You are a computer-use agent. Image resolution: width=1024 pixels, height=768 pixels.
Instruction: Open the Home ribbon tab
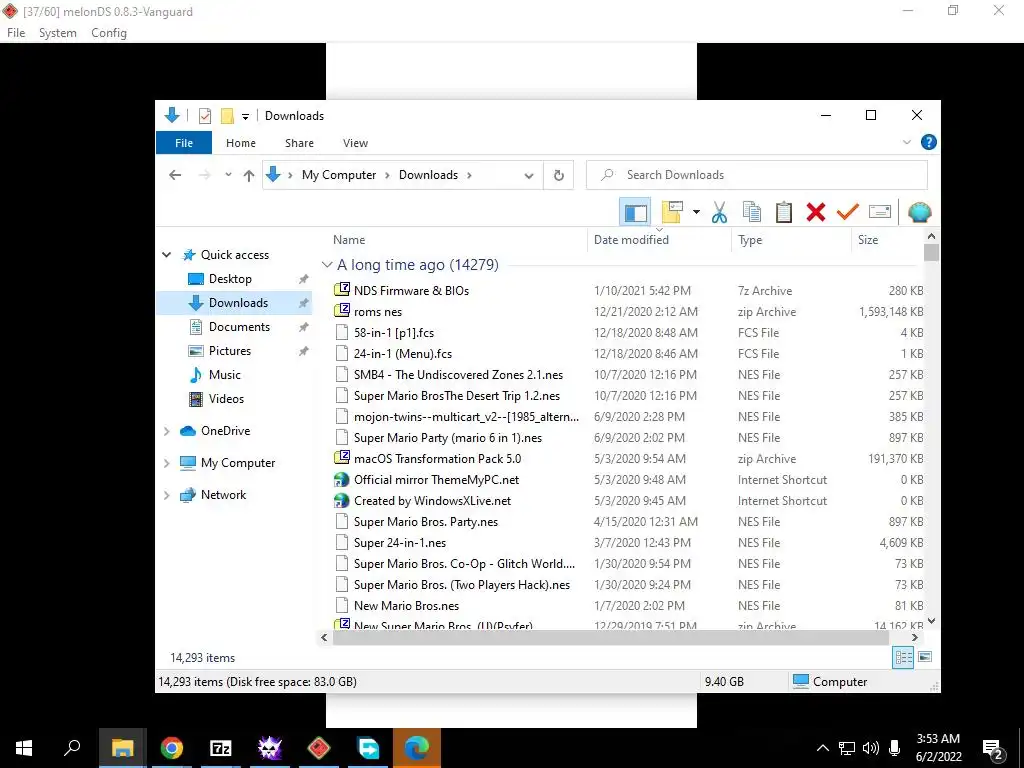pos(241,143)
